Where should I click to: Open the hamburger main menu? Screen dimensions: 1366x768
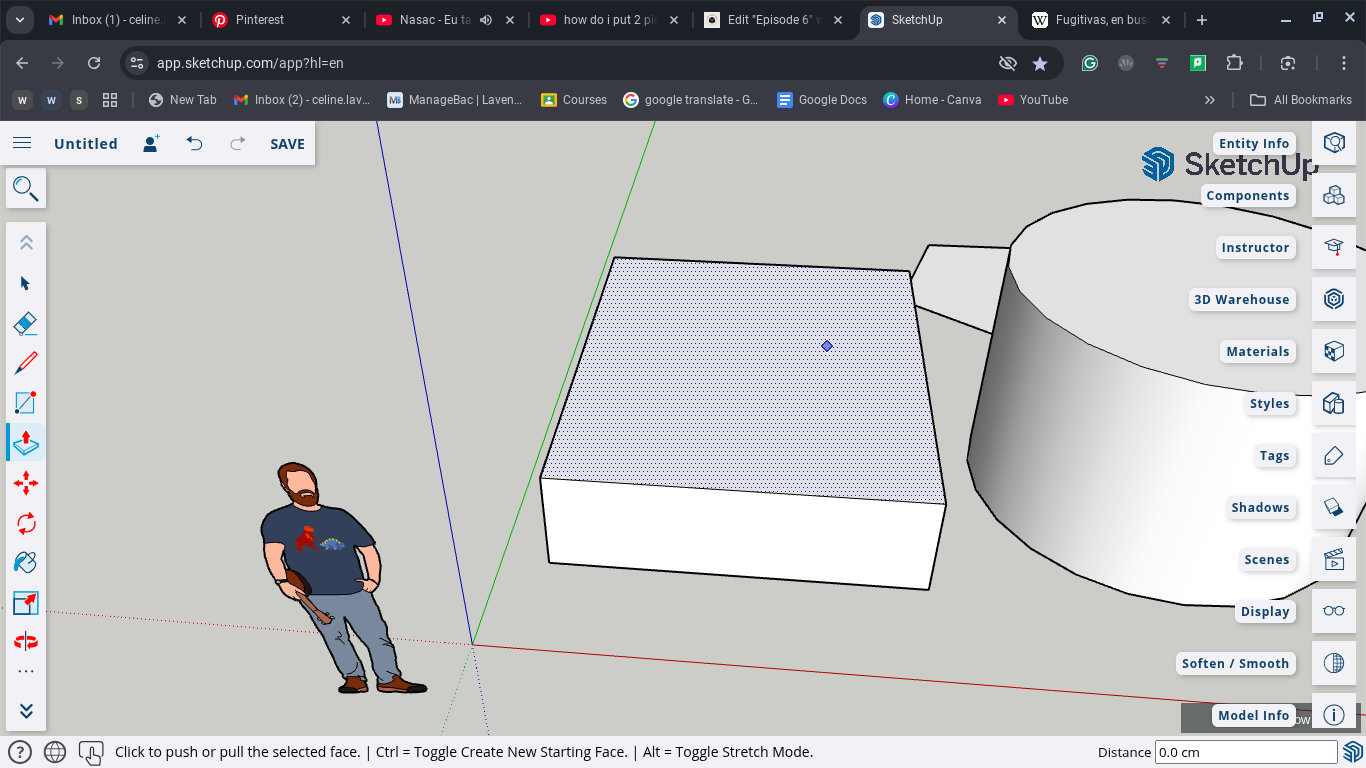(22, 143)
